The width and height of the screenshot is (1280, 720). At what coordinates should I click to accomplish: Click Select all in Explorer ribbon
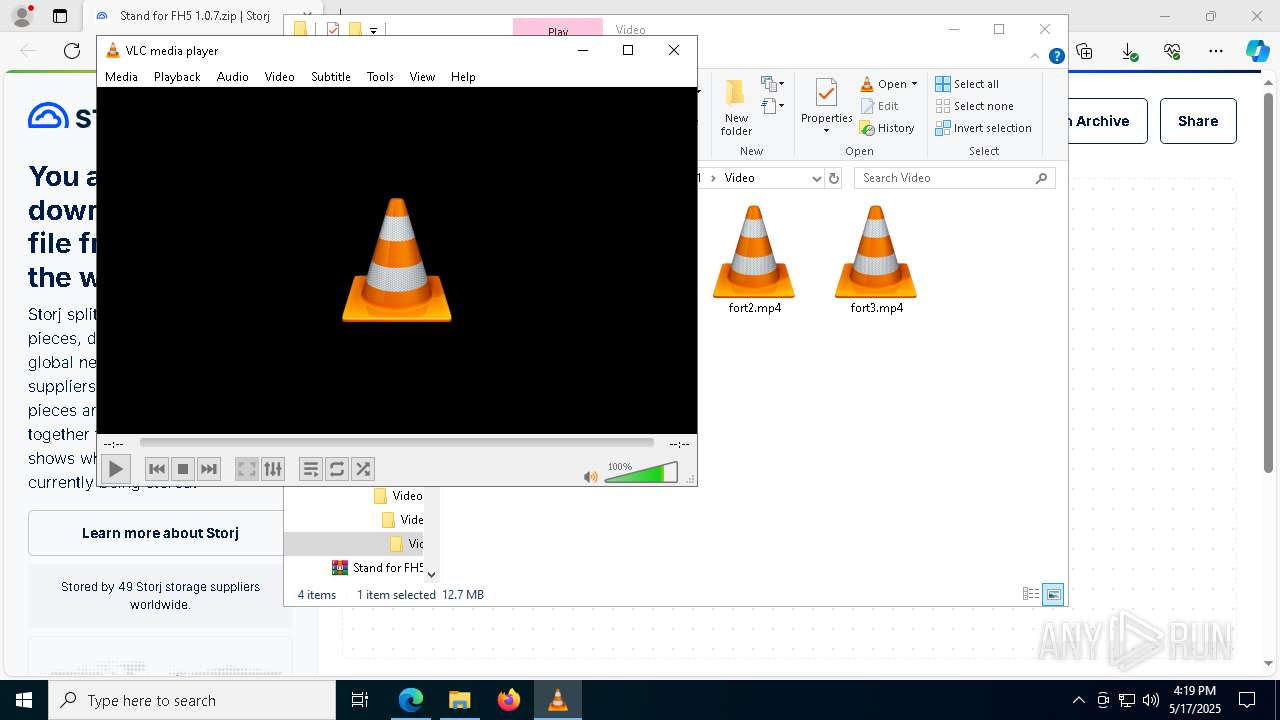pyautogui.click(x=967, y=84)
